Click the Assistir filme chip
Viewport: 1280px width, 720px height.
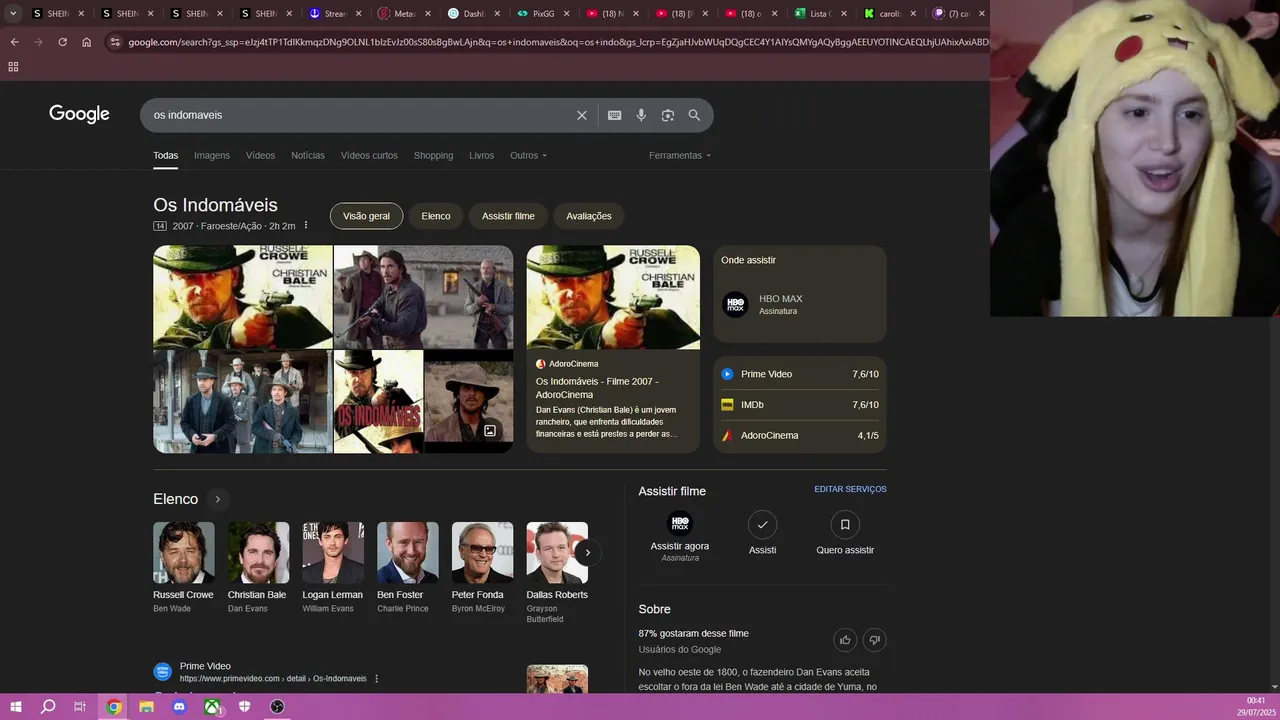point(508,216)
